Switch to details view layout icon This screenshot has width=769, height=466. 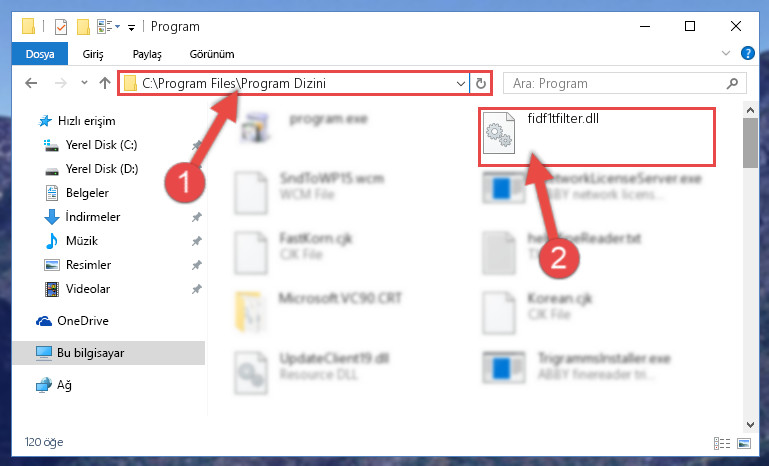tap(721, 443)
